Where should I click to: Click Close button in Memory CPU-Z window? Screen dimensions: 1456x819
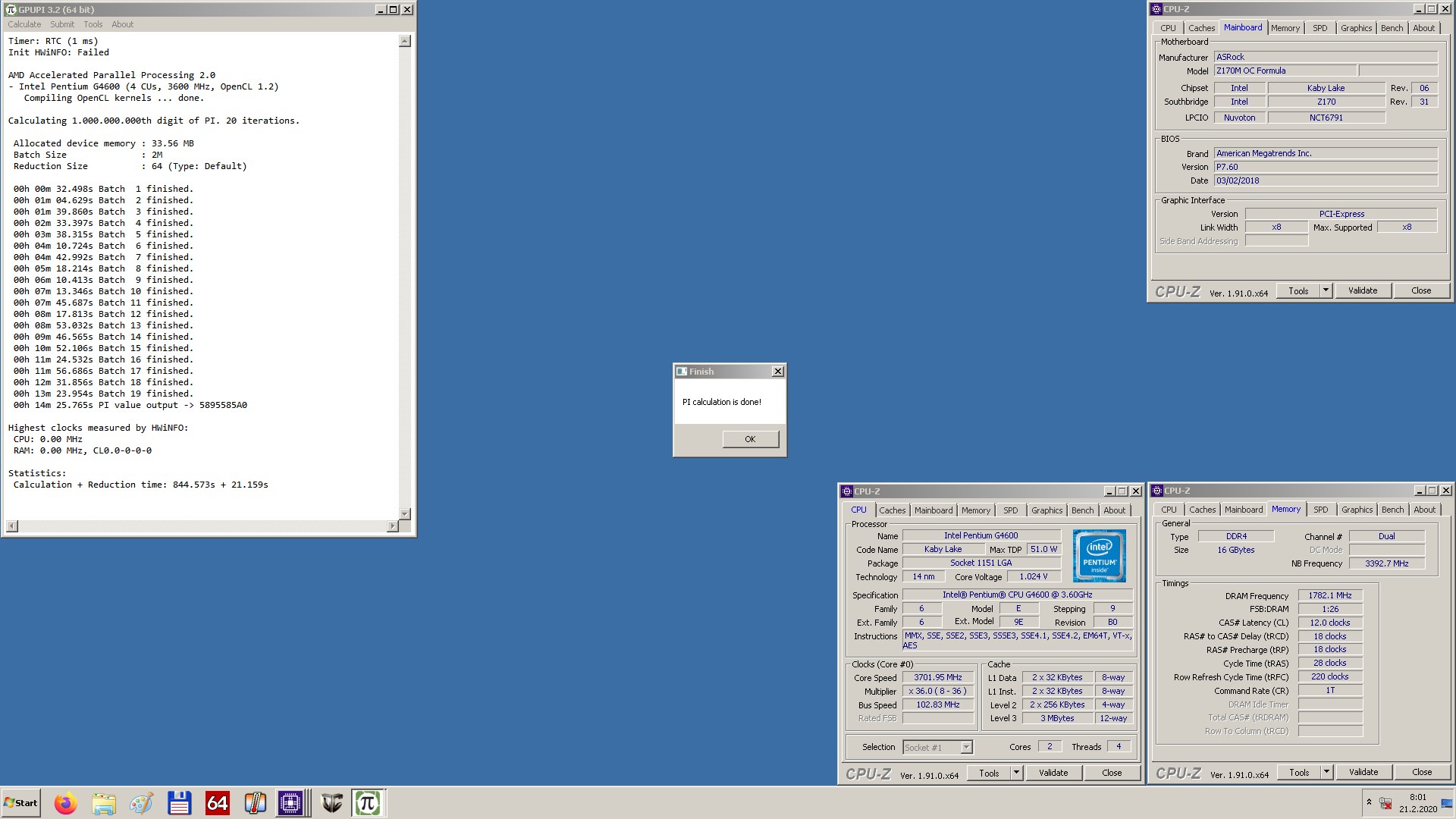[x=1422, y=772]
